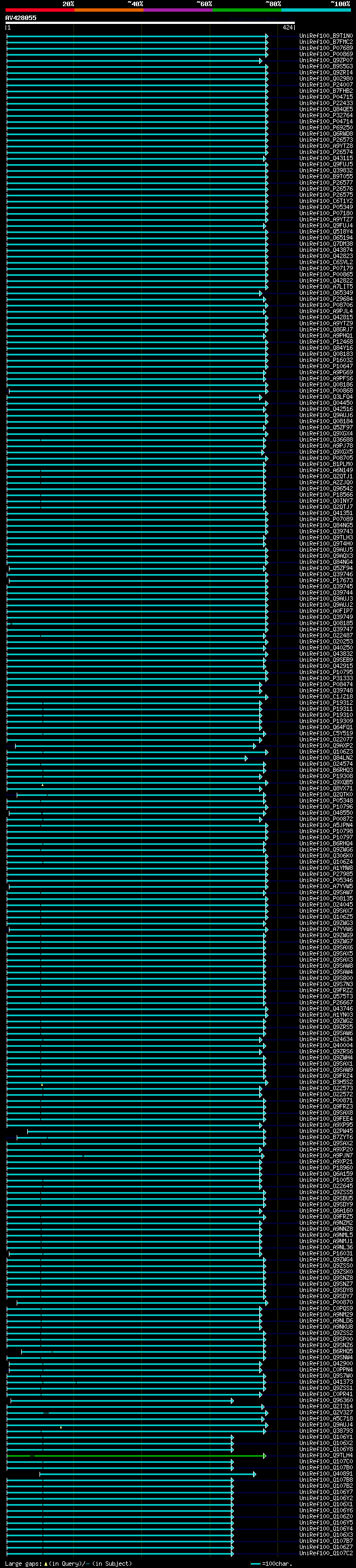Select the UniRef100_C6T1Y2 label
The image size is (356, 1568).
click(325, 201)
